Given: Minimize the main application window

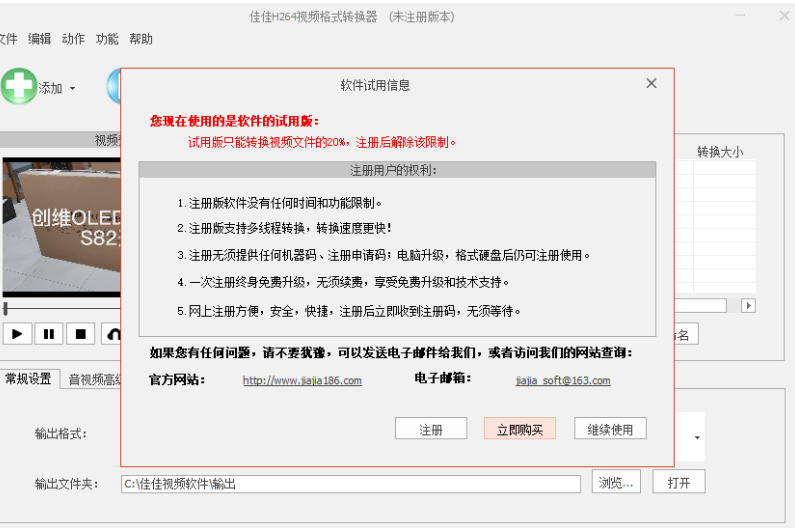Looking at the screenshot, I should pos(740,15).
